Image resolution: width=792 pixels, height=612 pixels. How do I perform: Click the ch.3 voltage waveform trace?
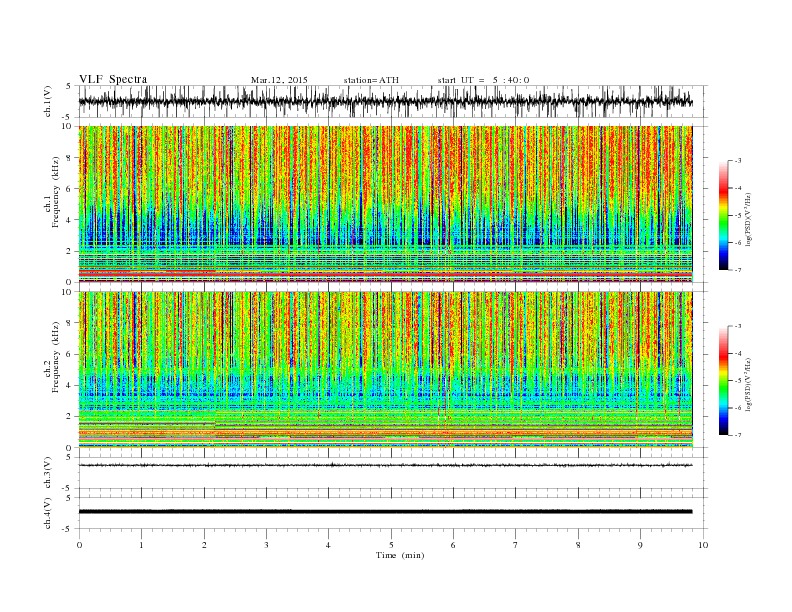(386, 465)
